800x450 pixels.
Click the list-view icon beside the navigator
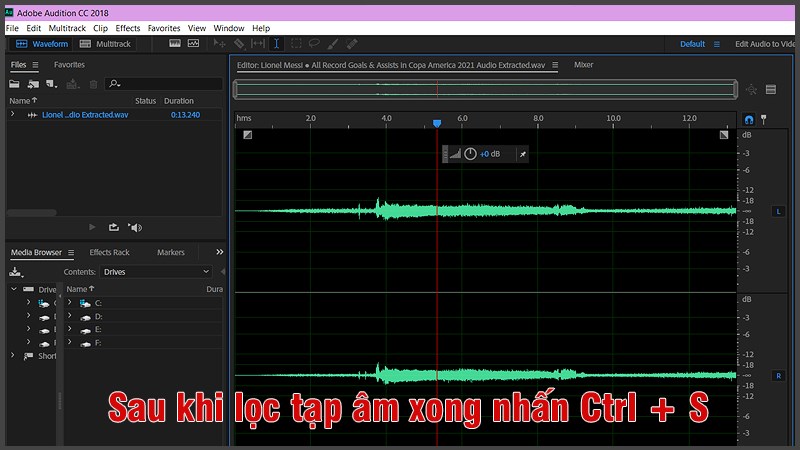771,90
